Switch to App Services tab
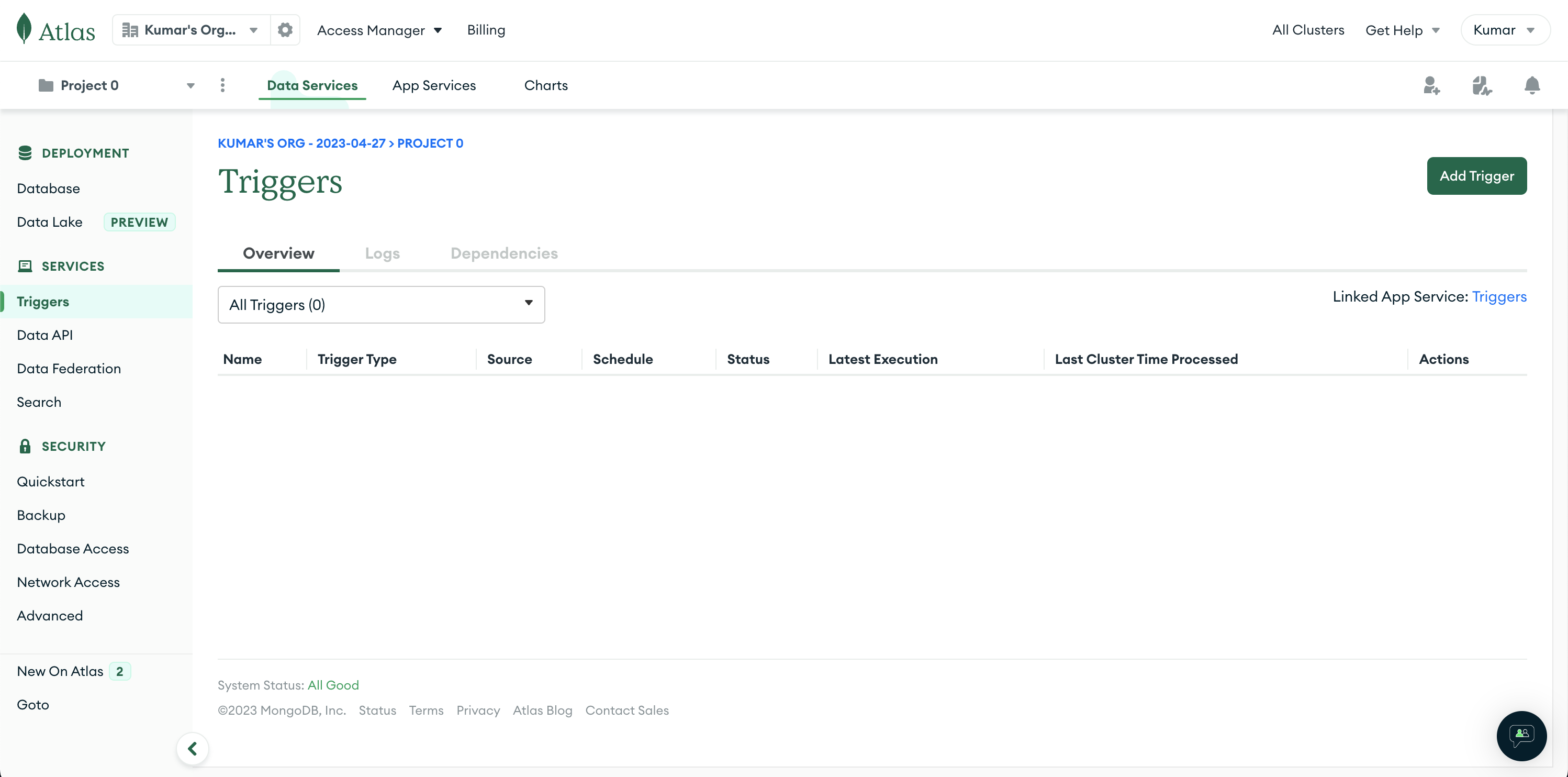1568x777 pixels. [x=434, y=85]
